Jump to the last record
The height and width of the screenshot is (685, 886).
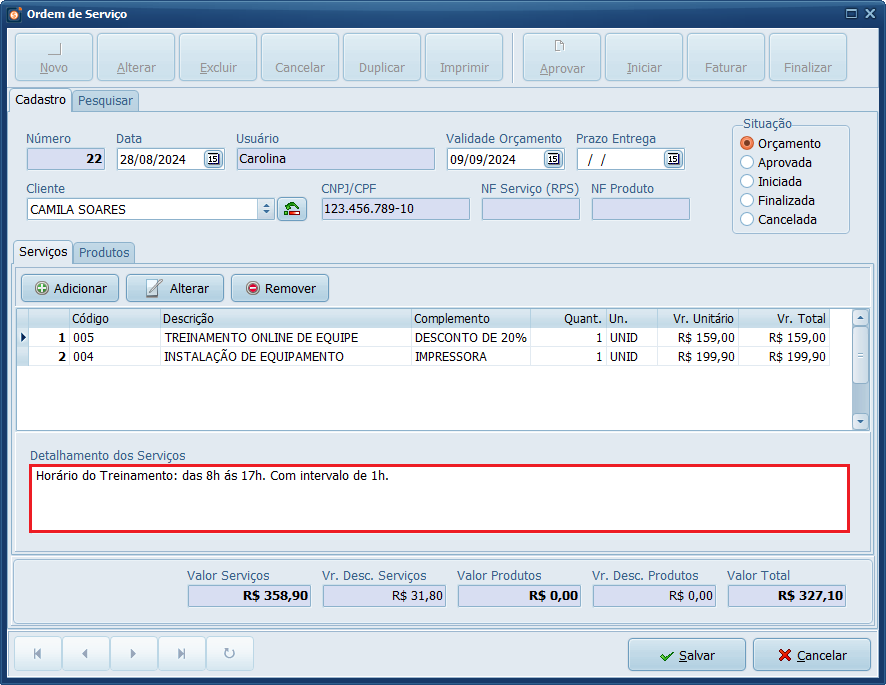(181, 654)
